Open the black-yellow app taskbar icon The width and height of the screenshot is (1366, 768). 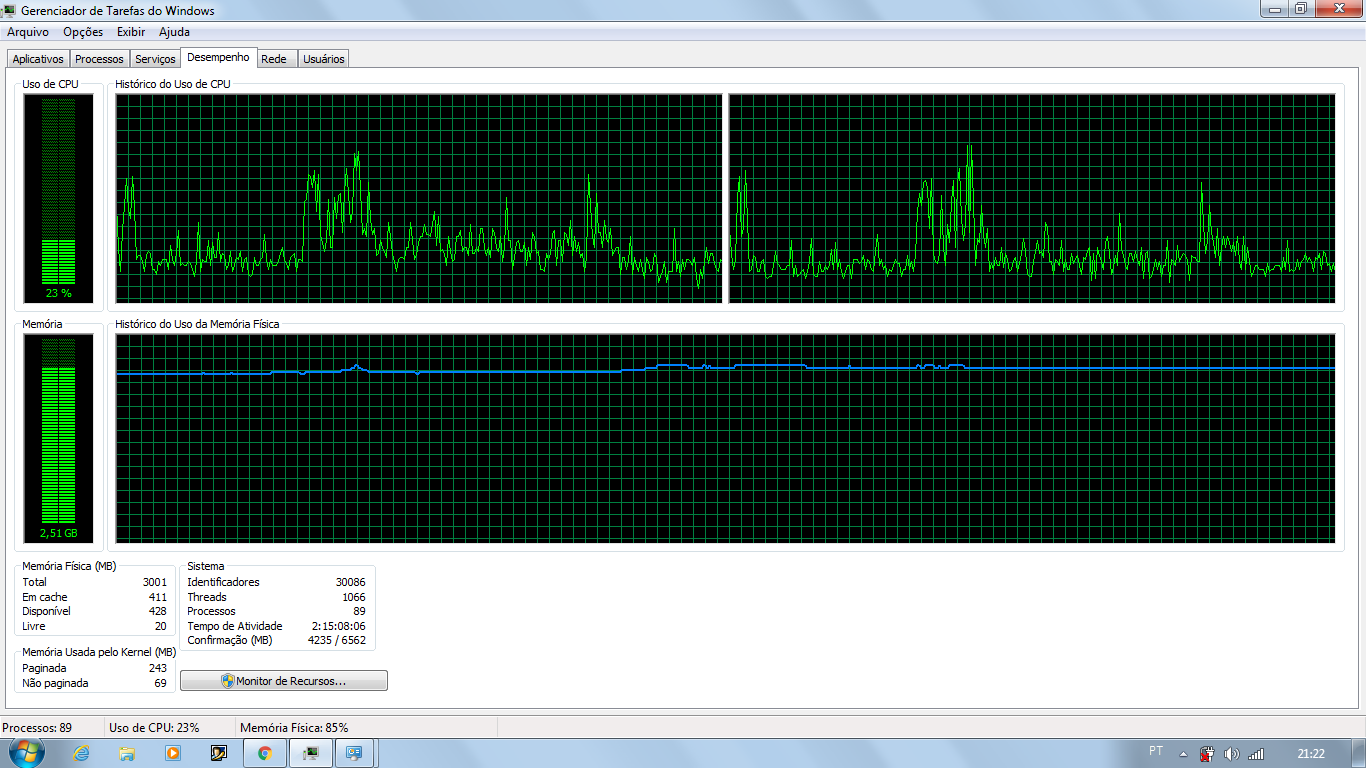point(219,753)
